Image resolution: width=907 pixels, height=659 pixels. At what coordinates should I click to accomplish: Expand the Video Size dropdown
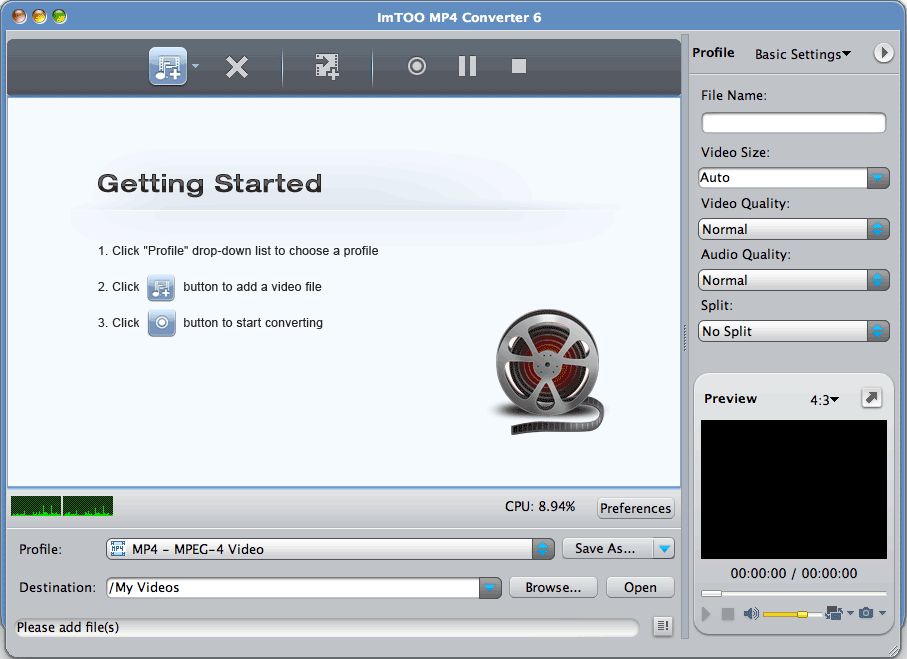pos(877,178)
